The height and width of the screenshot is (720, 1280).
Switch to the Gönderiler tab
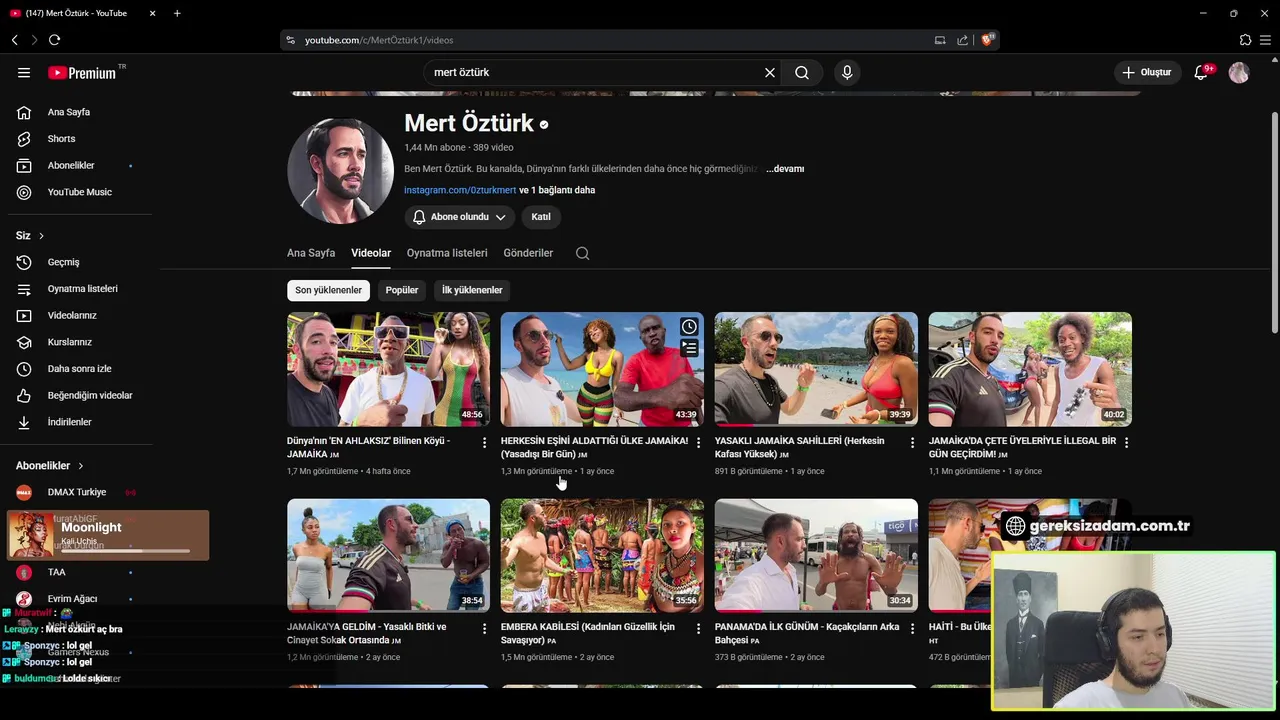(x=528, y=253)
